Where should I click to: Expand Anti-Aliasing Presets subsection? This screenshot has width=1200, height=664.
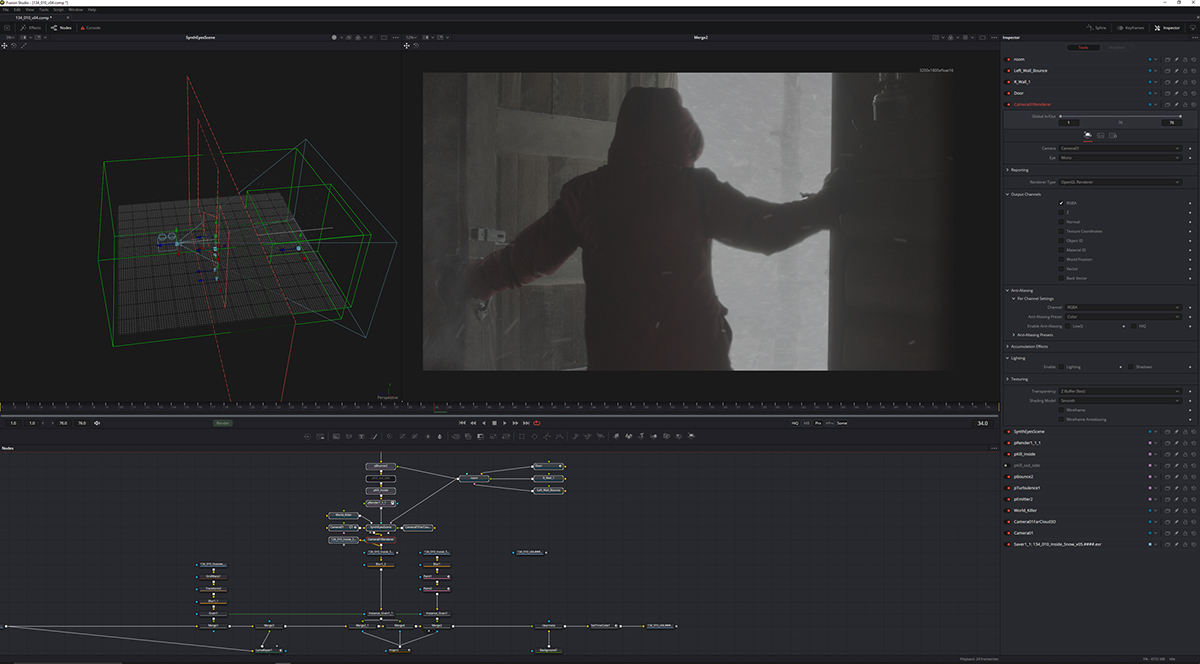[1035, 334]
